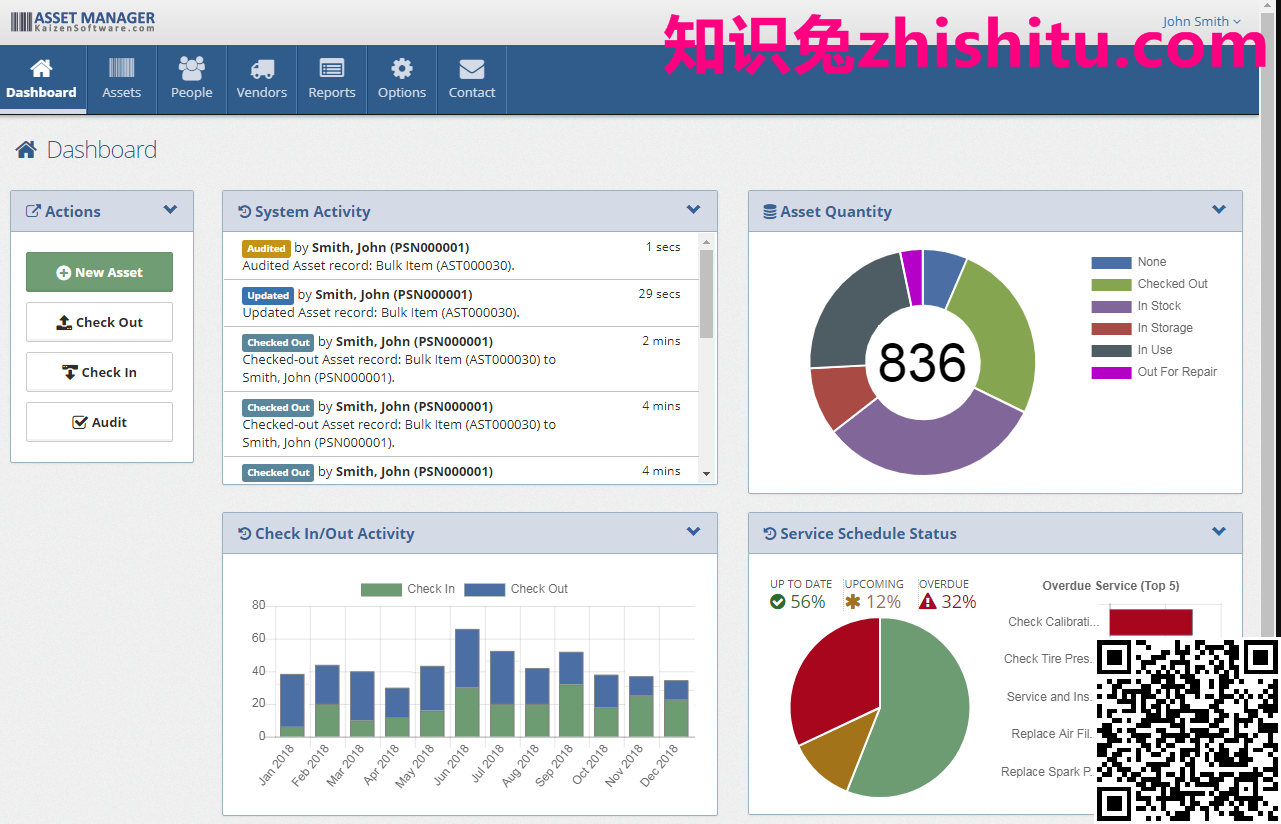This screenshot has height=824, width=1281.
Task: Click the Contact envelope icon
Action: [x=472, y=68]
